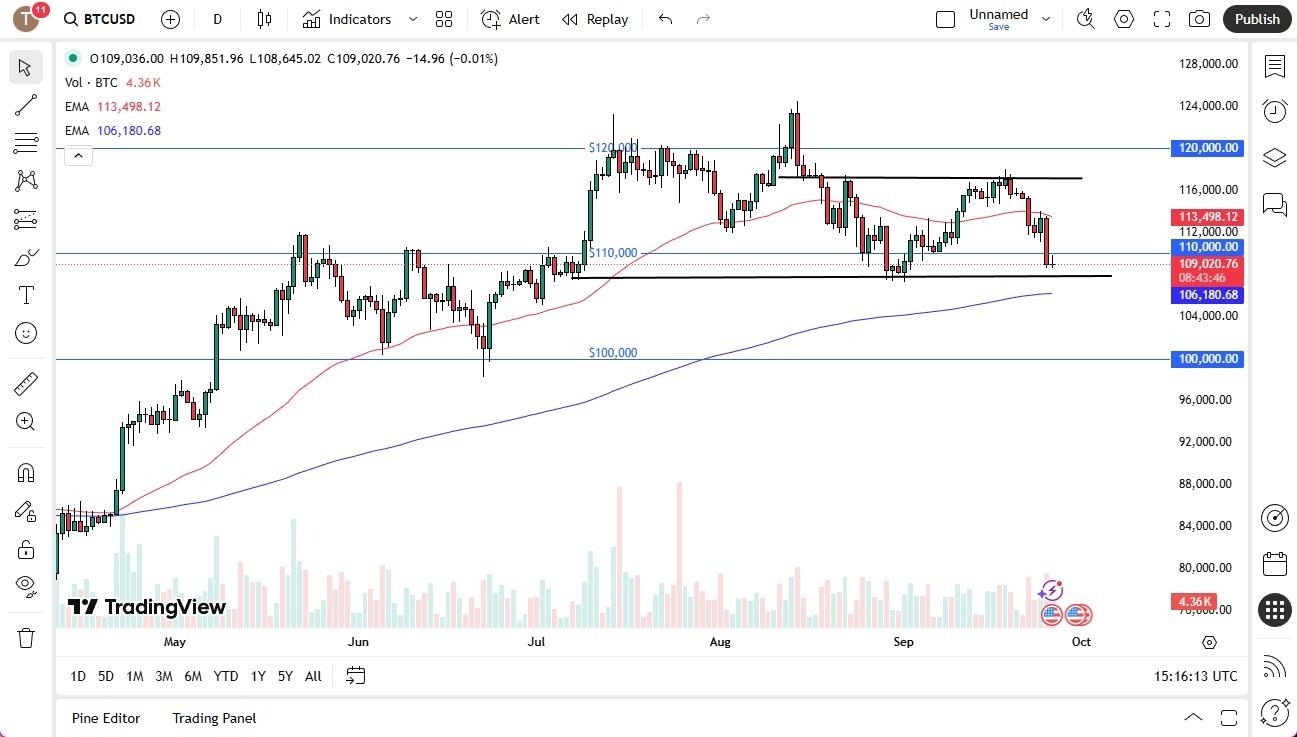Image resolution: width=1297 pixels, height=737 pixels.
Task: Select the Trend Line drawing tool
Action: (x=25, y=105)
